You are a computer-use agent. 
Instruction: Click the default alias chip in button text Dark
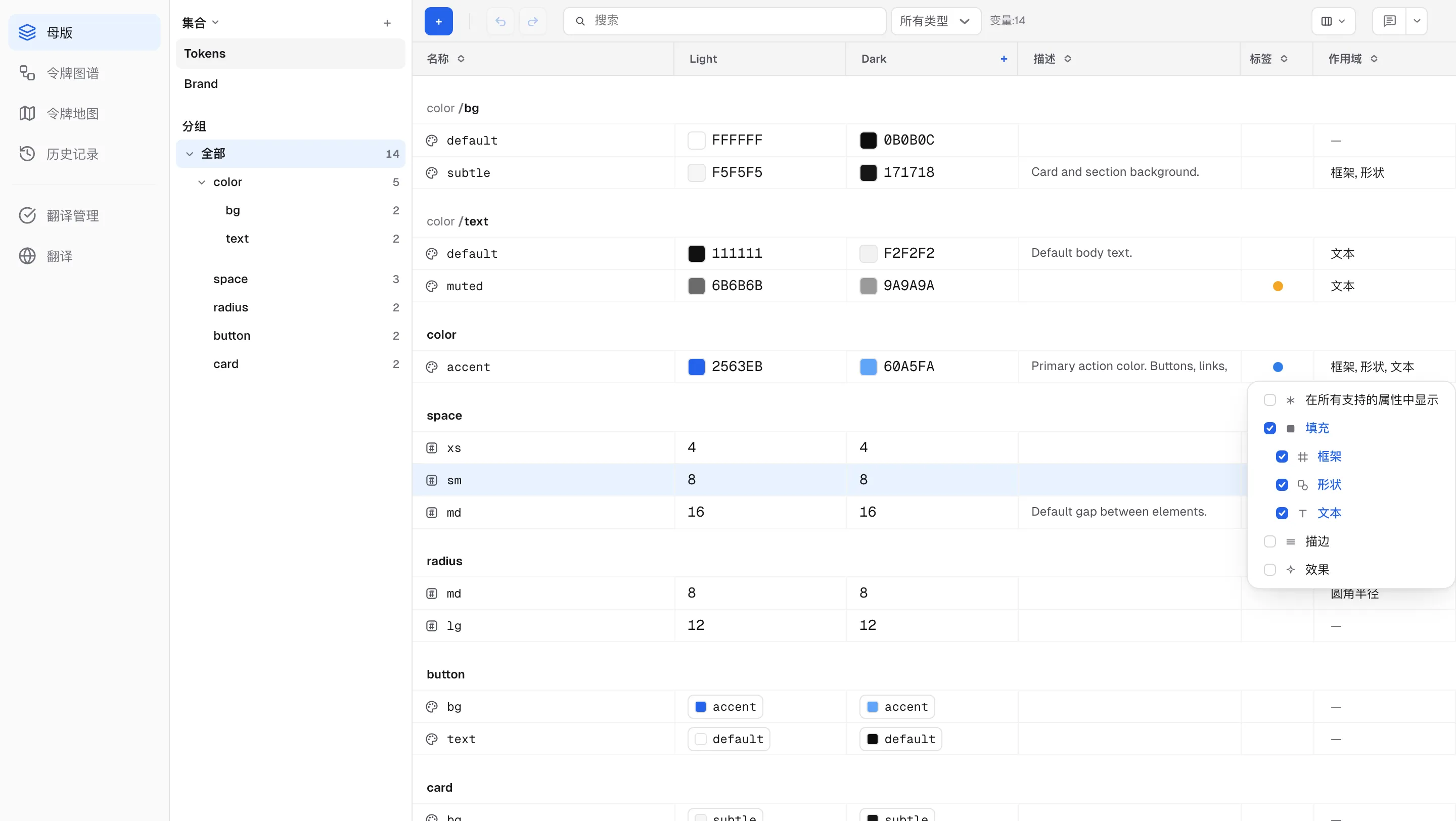click(x=900, y=739)
